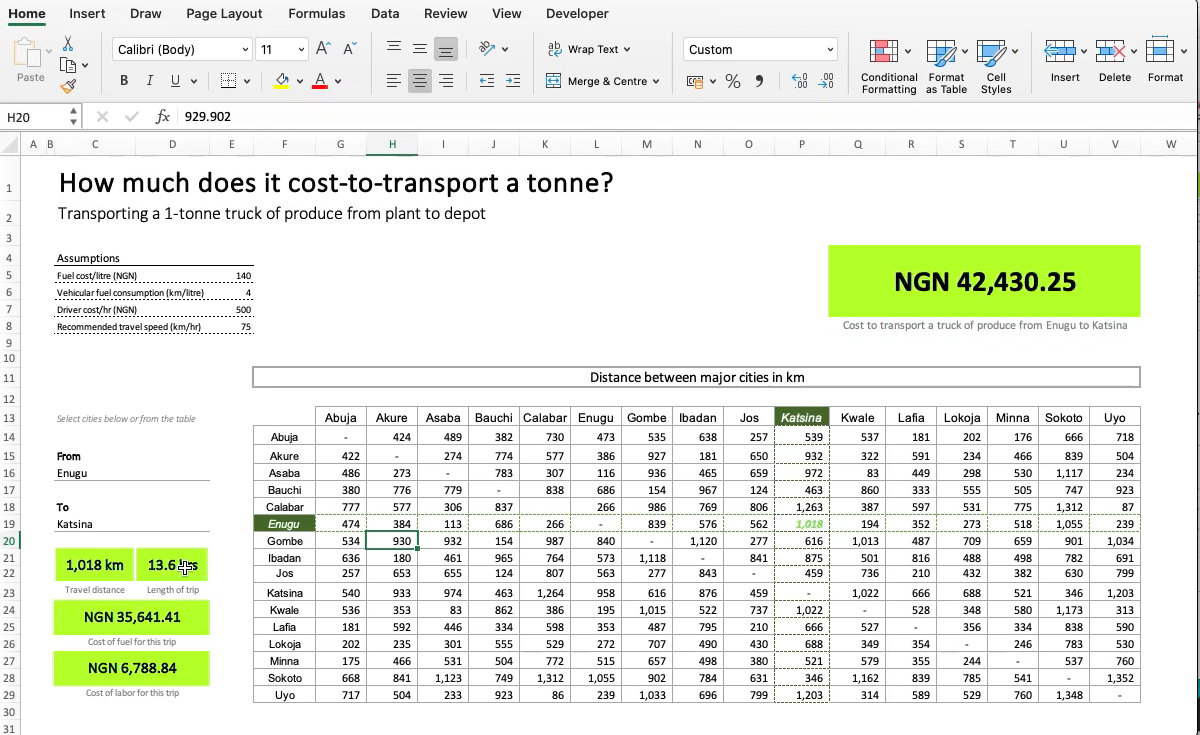Click the Fuel cost/litre value 140
This screenshot has height=735, width=1200.
tap(243, 276)
